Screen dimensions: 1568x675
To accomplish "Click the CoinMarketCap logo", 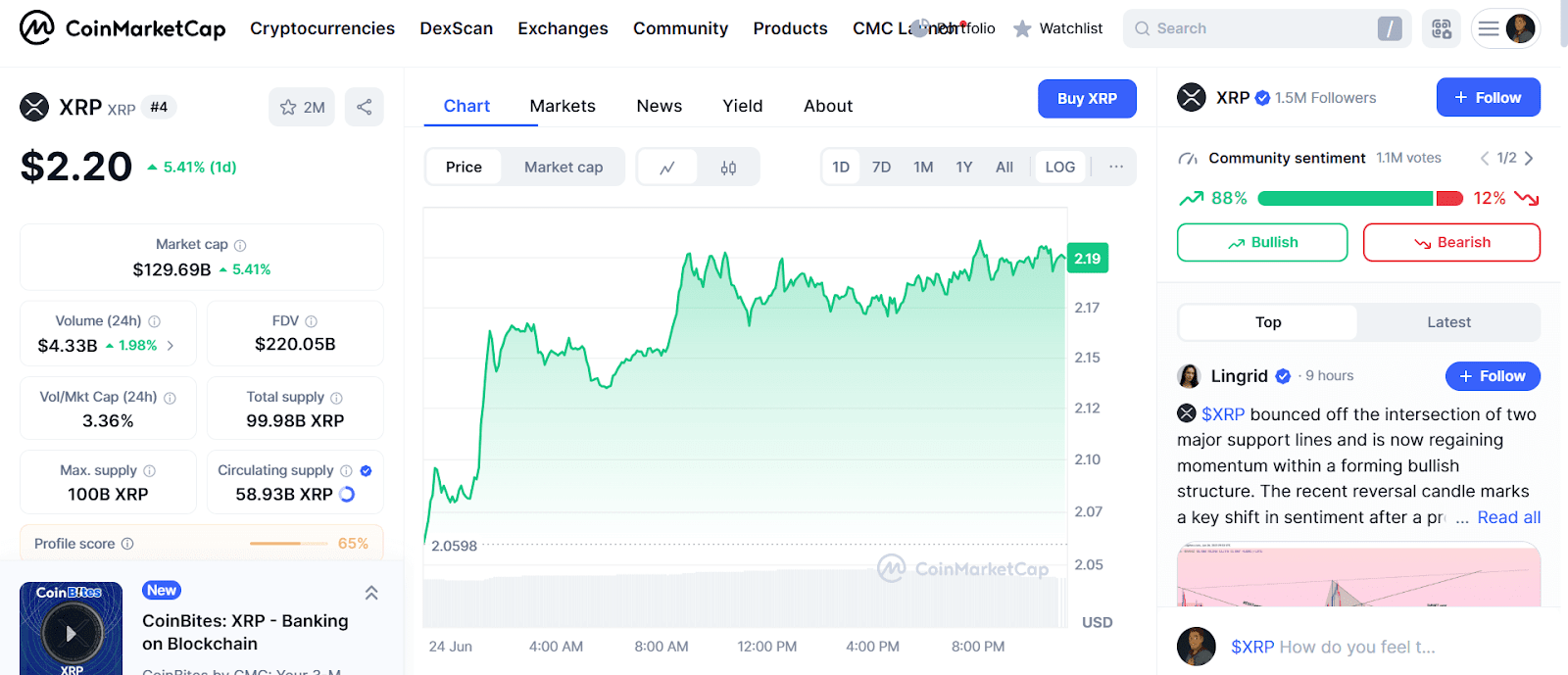I will coord(122,28).
